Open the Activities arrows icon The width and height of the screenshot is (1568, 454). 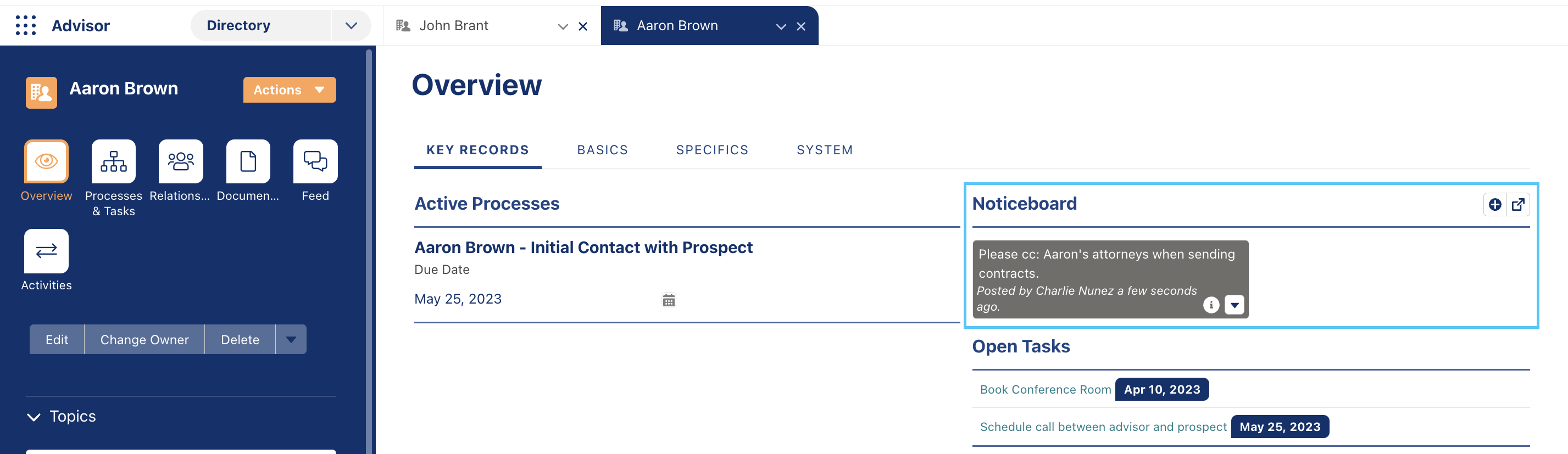click(46, 251)
